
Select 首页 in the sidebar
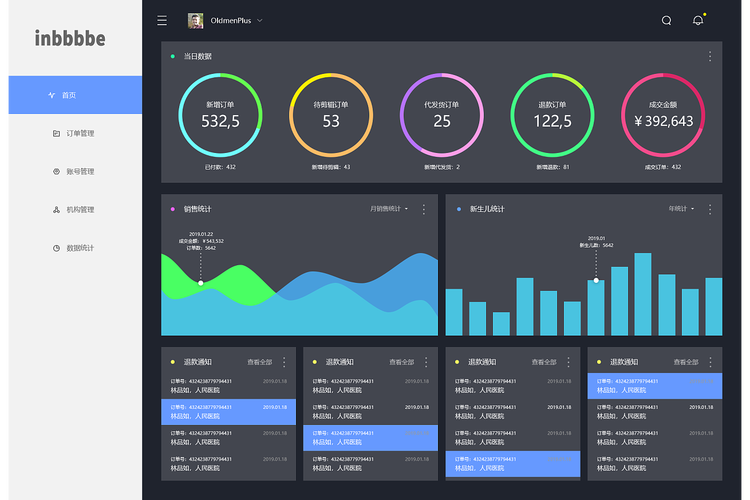point(73,95)
